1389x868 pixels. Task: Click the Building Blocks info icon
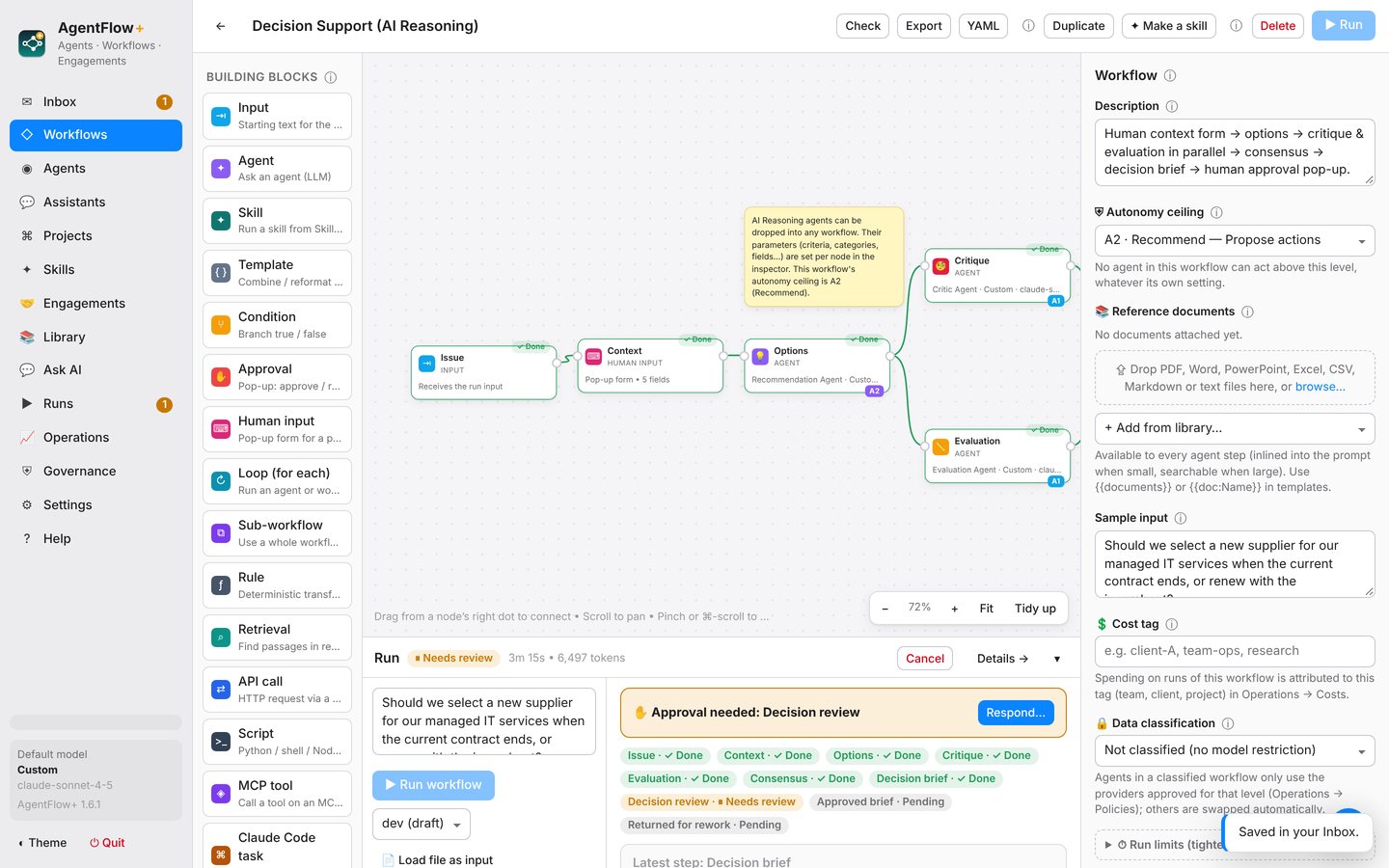click(331, 77)
